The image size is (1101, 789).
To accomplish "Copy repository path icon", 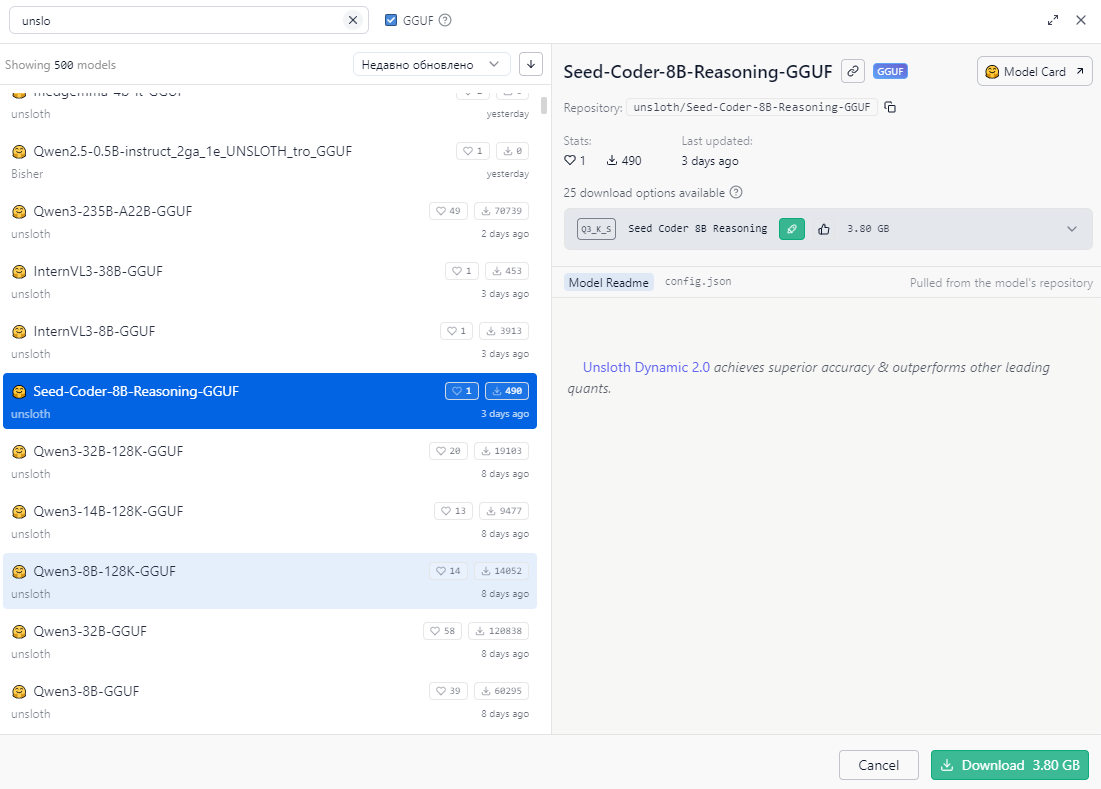I will [x=890, y=107].
